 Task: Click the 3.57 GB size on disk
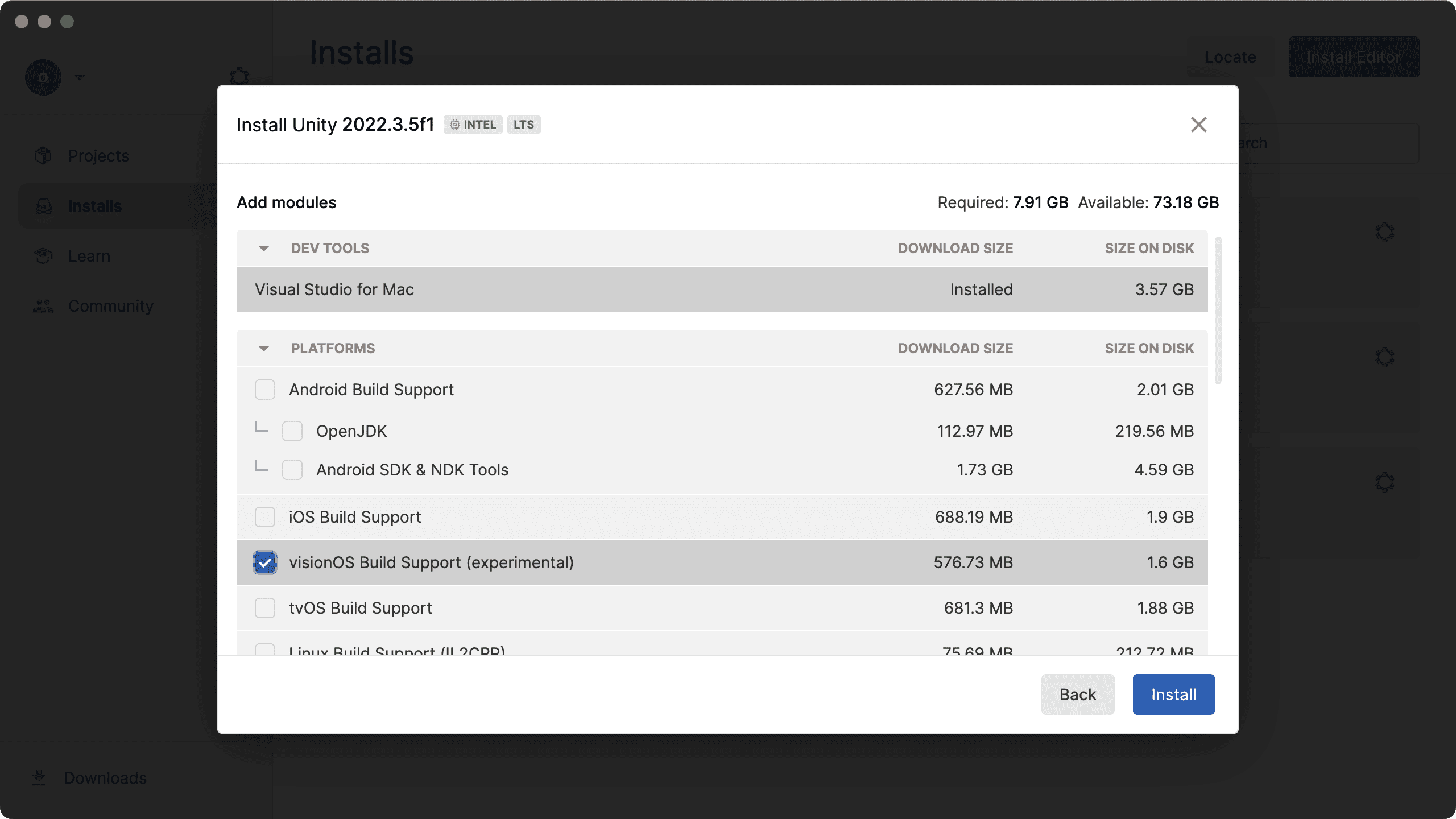tap(1164, 289)
